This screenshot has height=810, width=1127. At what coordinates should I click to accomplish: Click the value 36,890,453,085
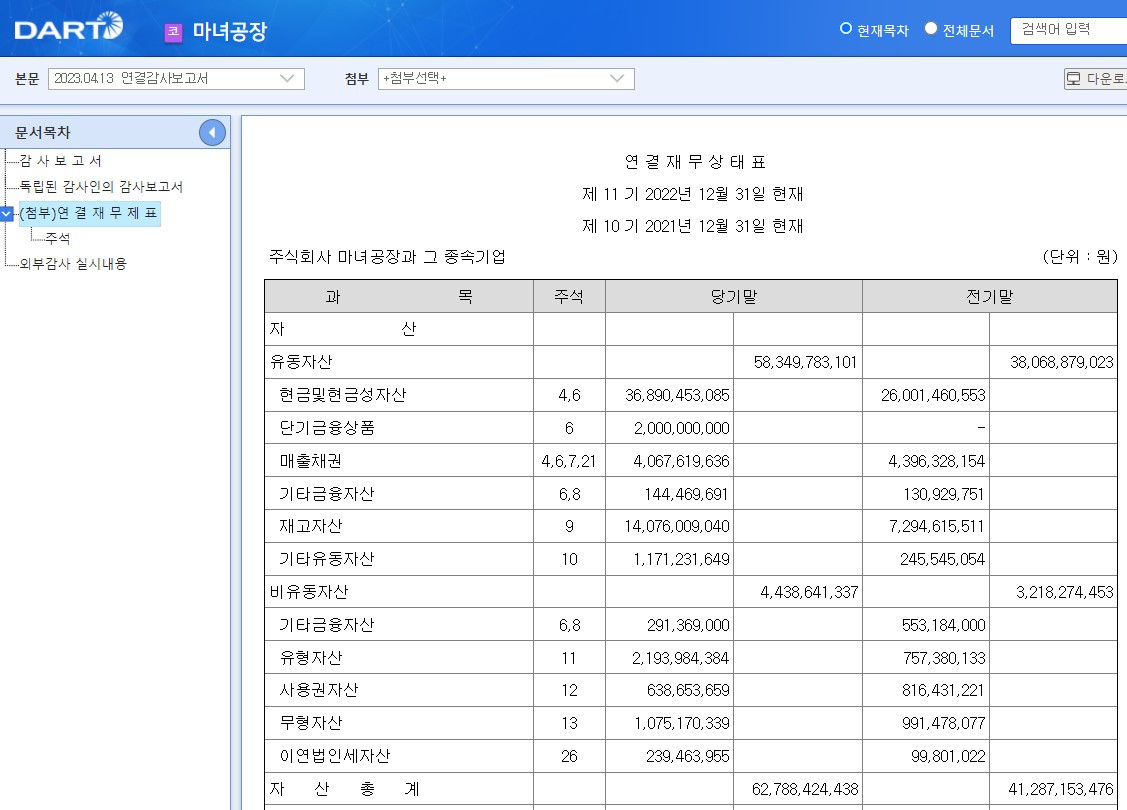click(677, 395)
